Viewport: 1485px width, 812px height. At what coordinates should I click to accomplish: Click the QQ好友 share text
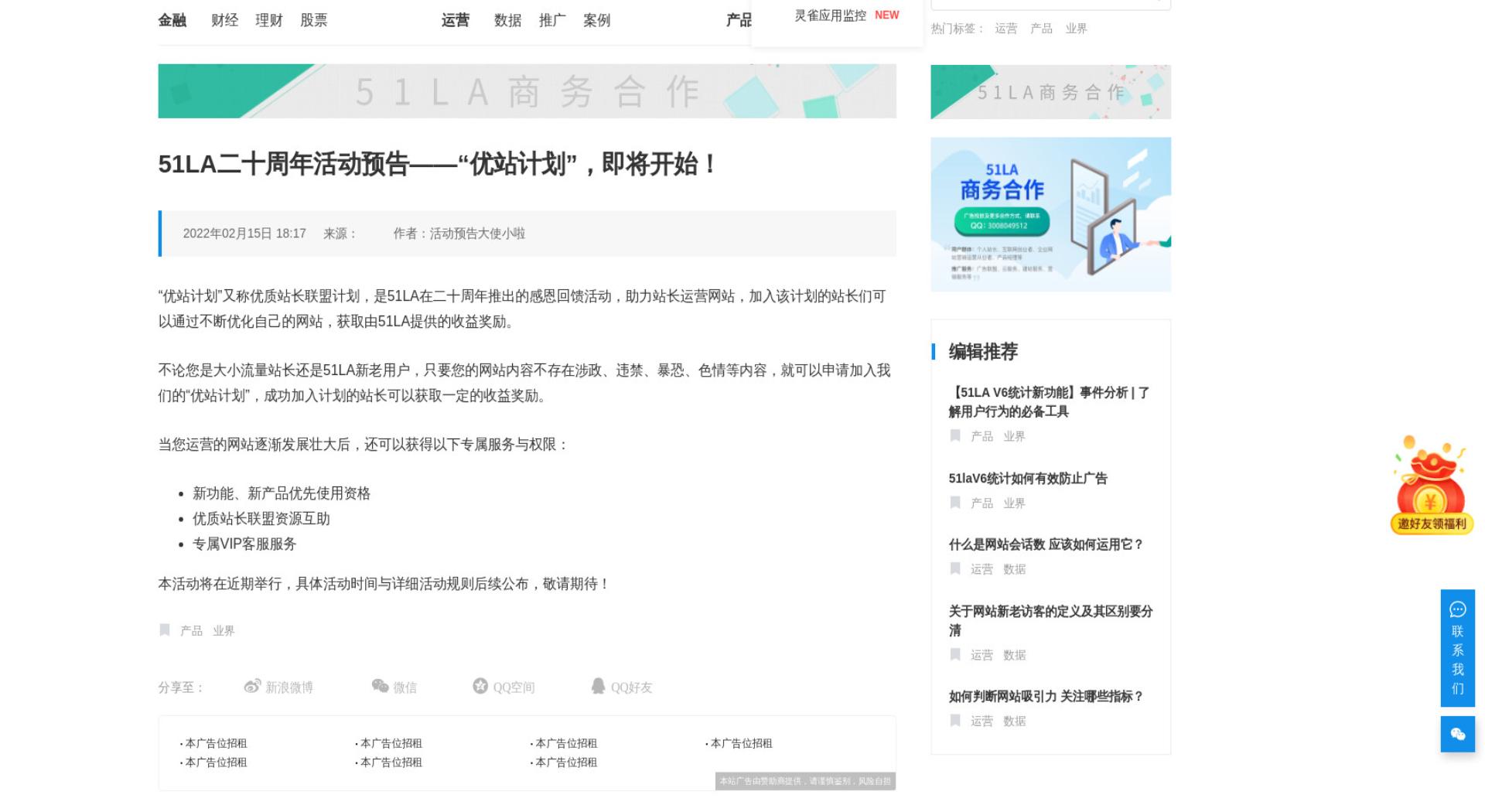[632, 687]
